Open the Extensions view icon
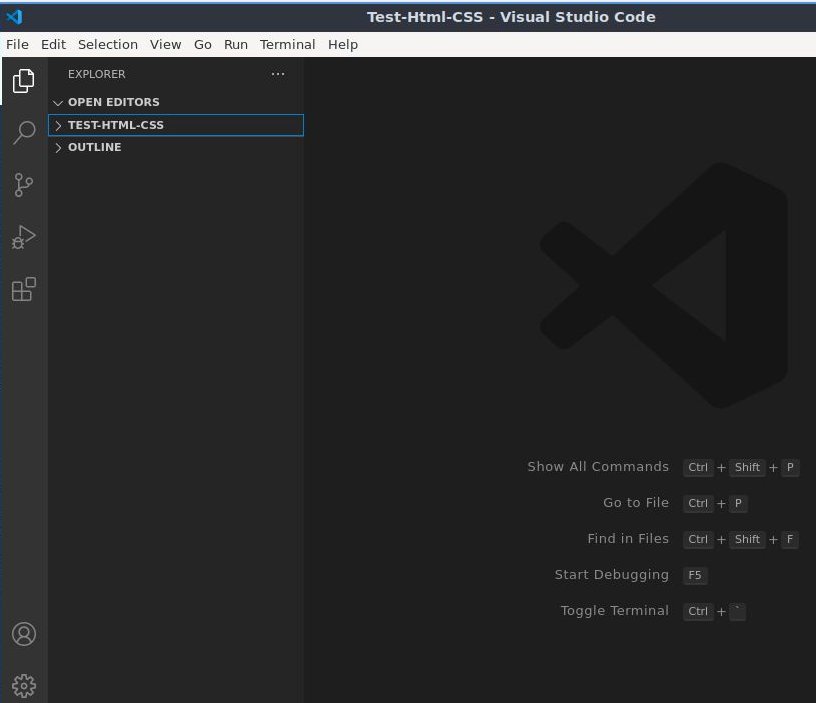Viewport: 816px width, 703px height. pos(23,289)
